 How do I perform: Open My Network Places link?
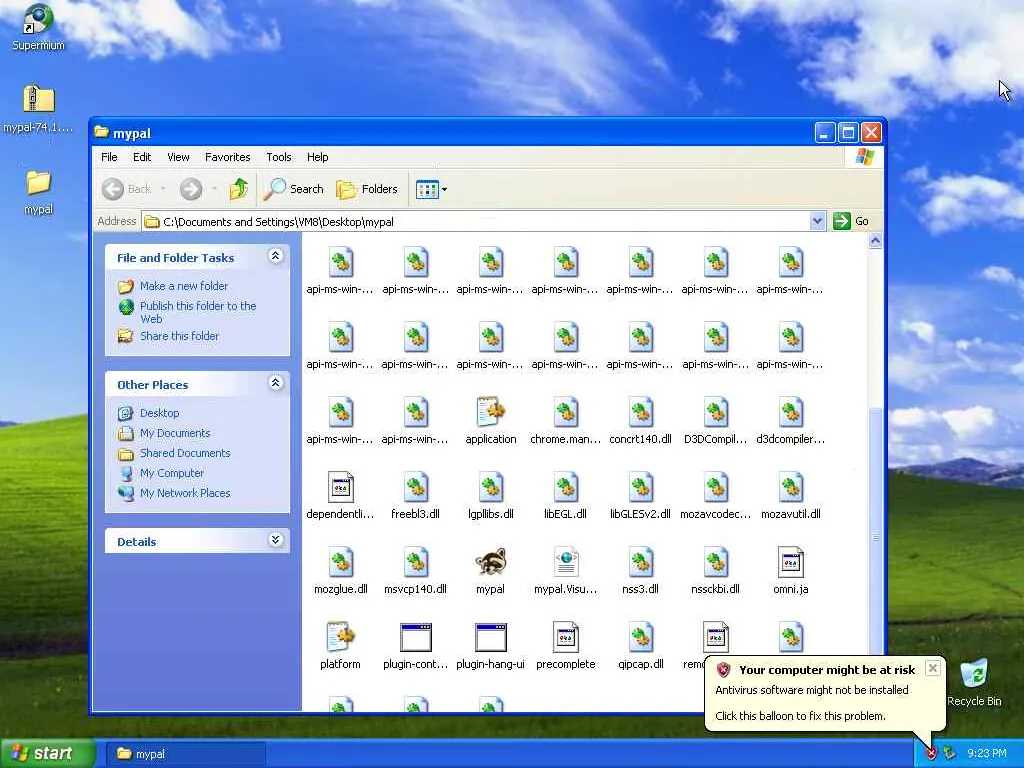pos(185,493)
